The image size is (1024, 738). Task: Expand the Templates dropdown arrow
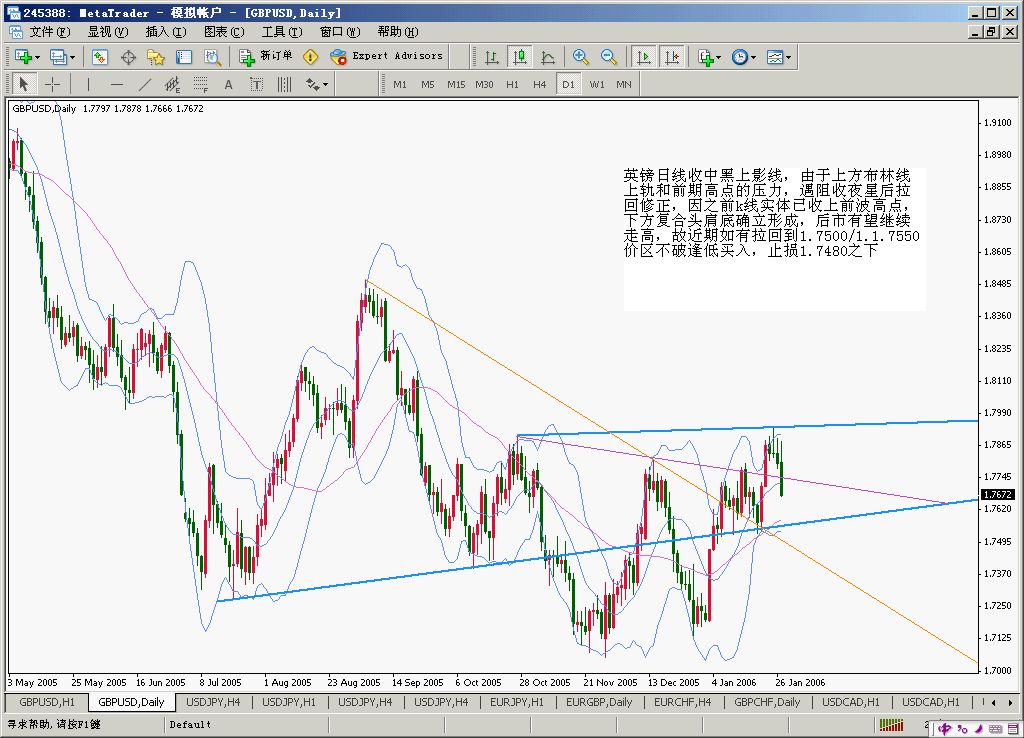(x=788, y=57)
